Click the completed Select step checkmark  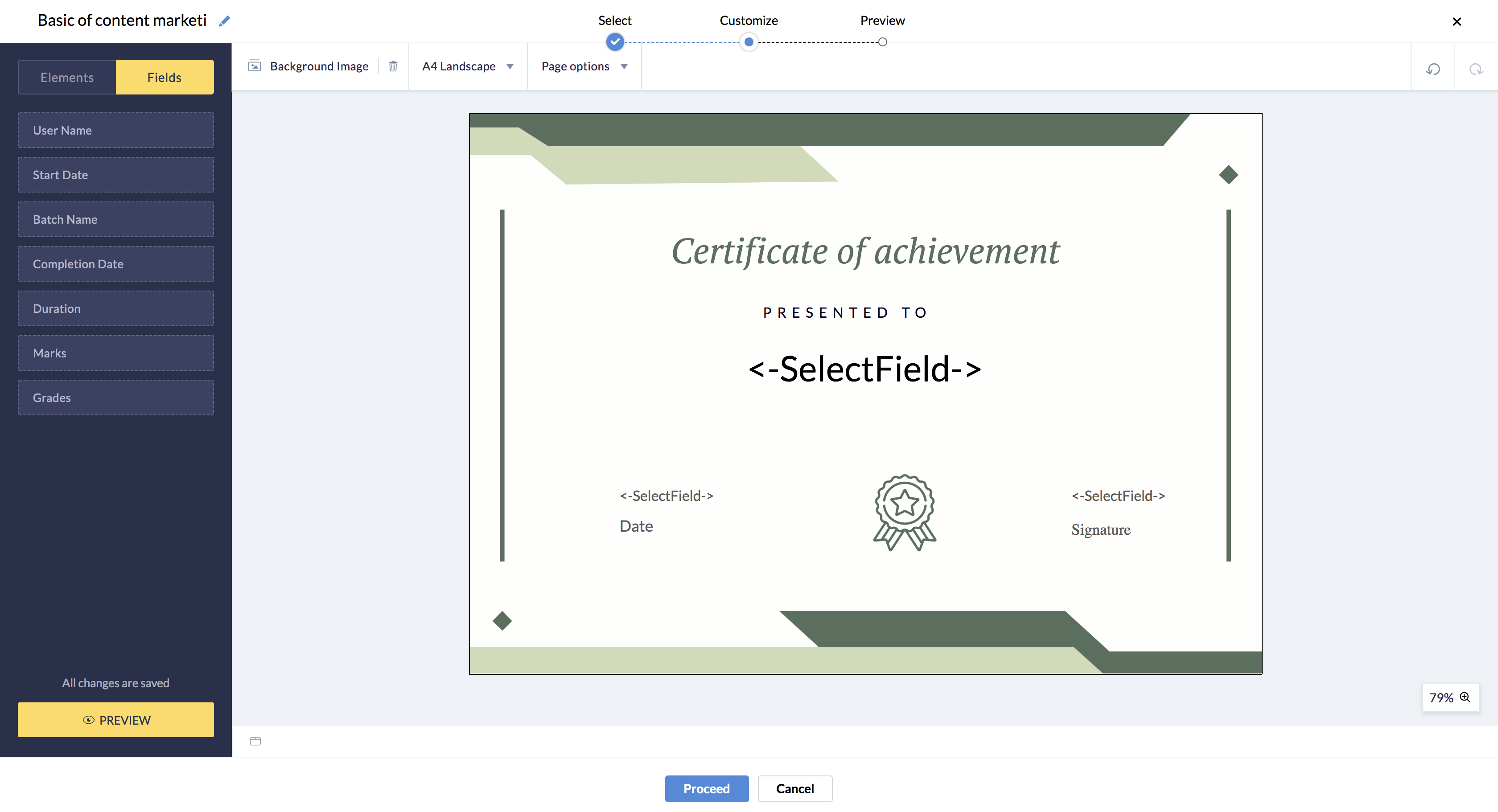click(615, 42)
